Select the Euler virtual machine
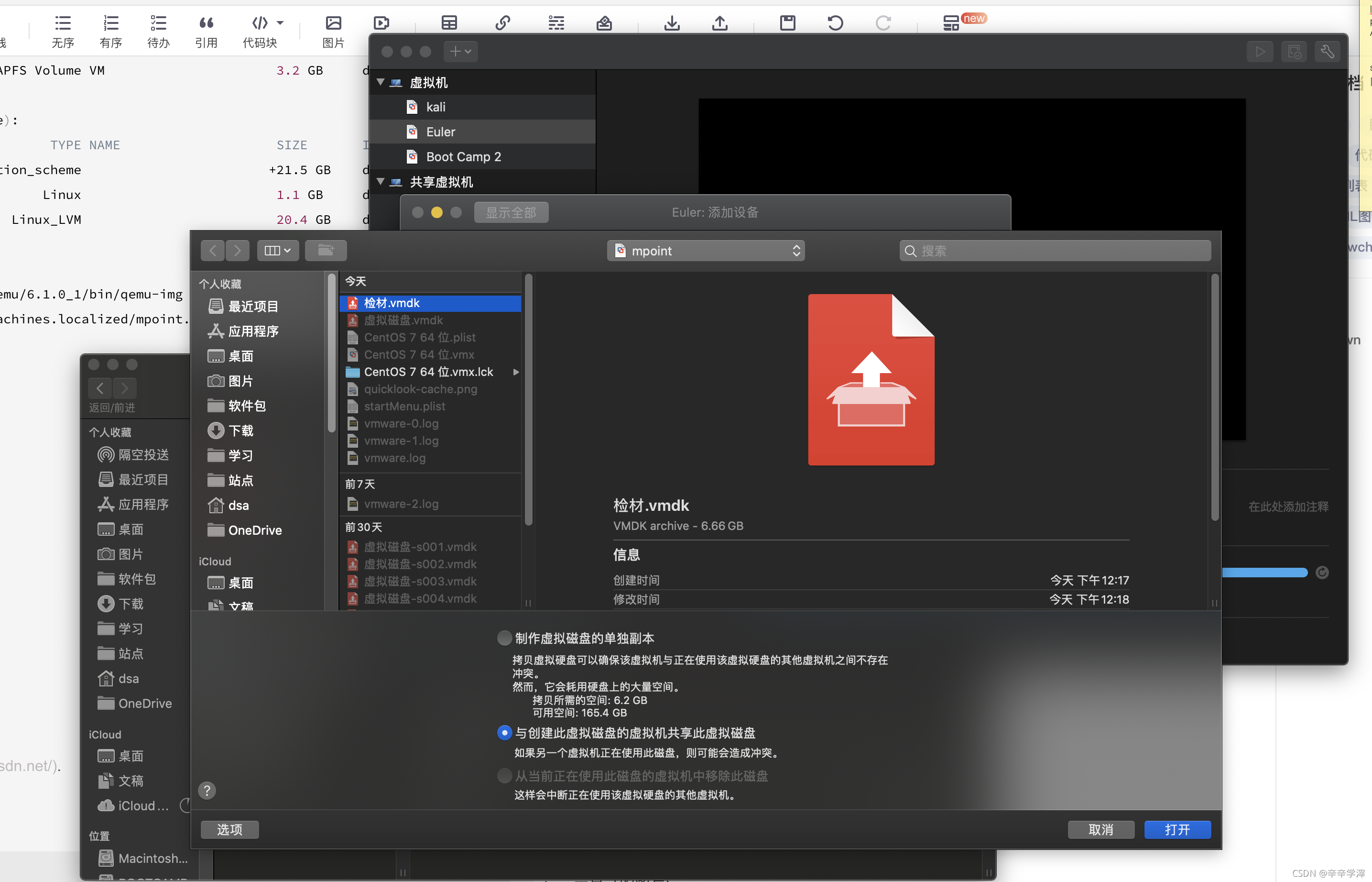The image size is (1372, 882). 483,132
